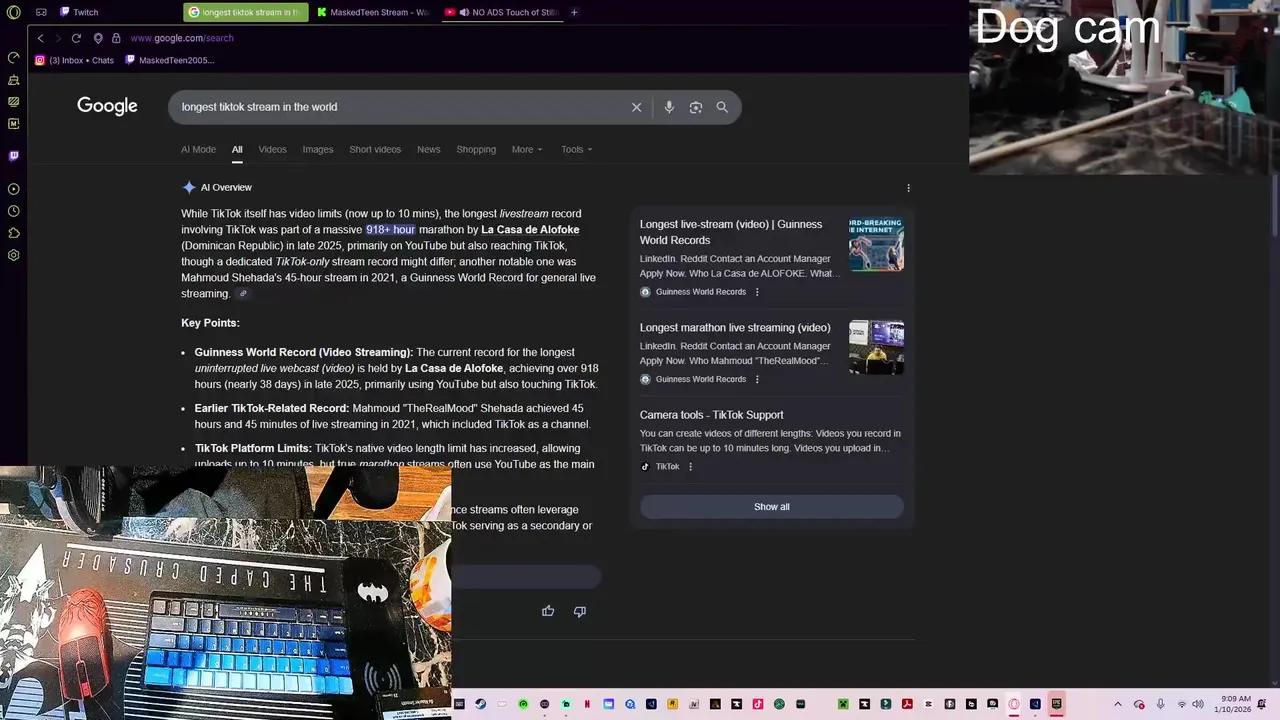The image size is (1280, 720).
Task: Open options for first Guinness World Records source
Action: pyautogui.click(x=757, y=292)
